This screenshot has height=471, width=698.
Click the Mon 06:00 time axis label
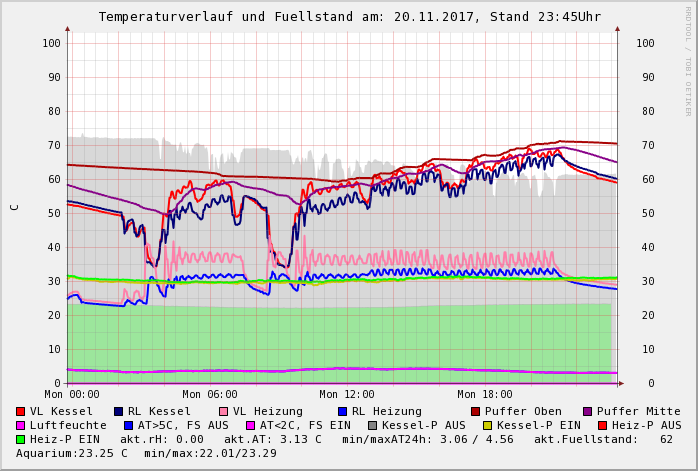pos(210,394)
